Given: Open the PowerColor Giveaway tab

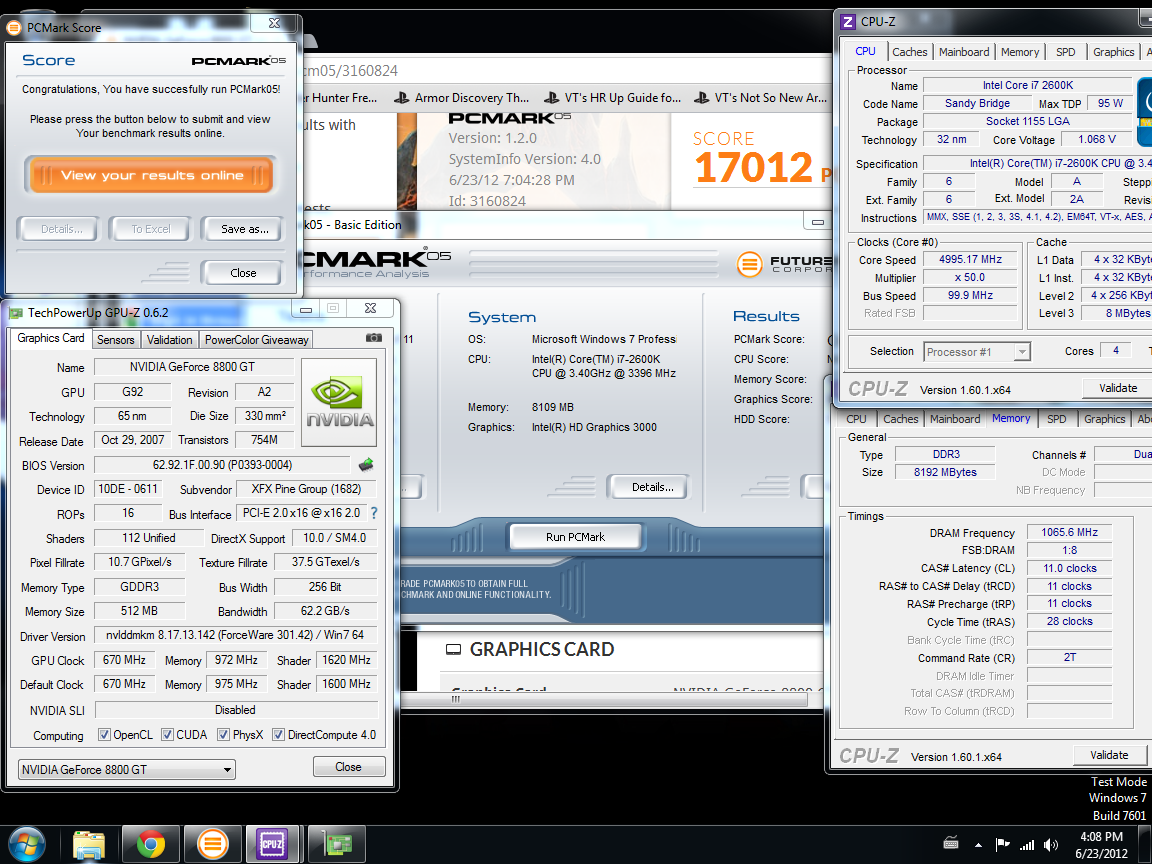Looking at the screenshot, I should point(256,339).
